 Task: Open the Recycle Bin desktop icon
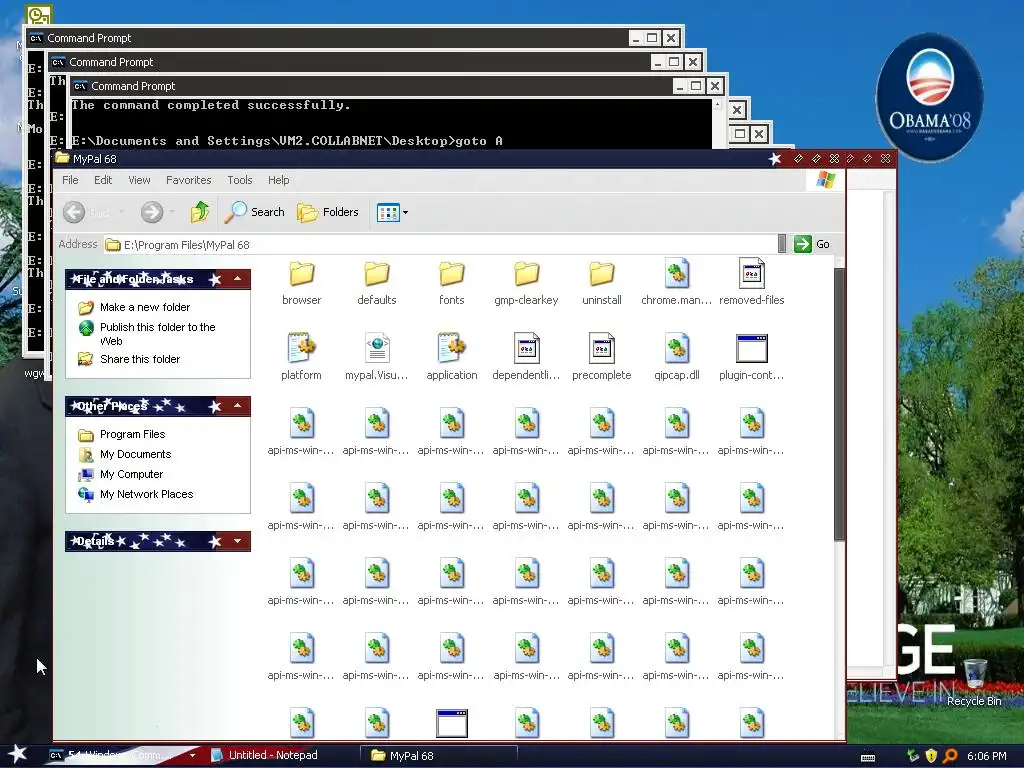974,682
